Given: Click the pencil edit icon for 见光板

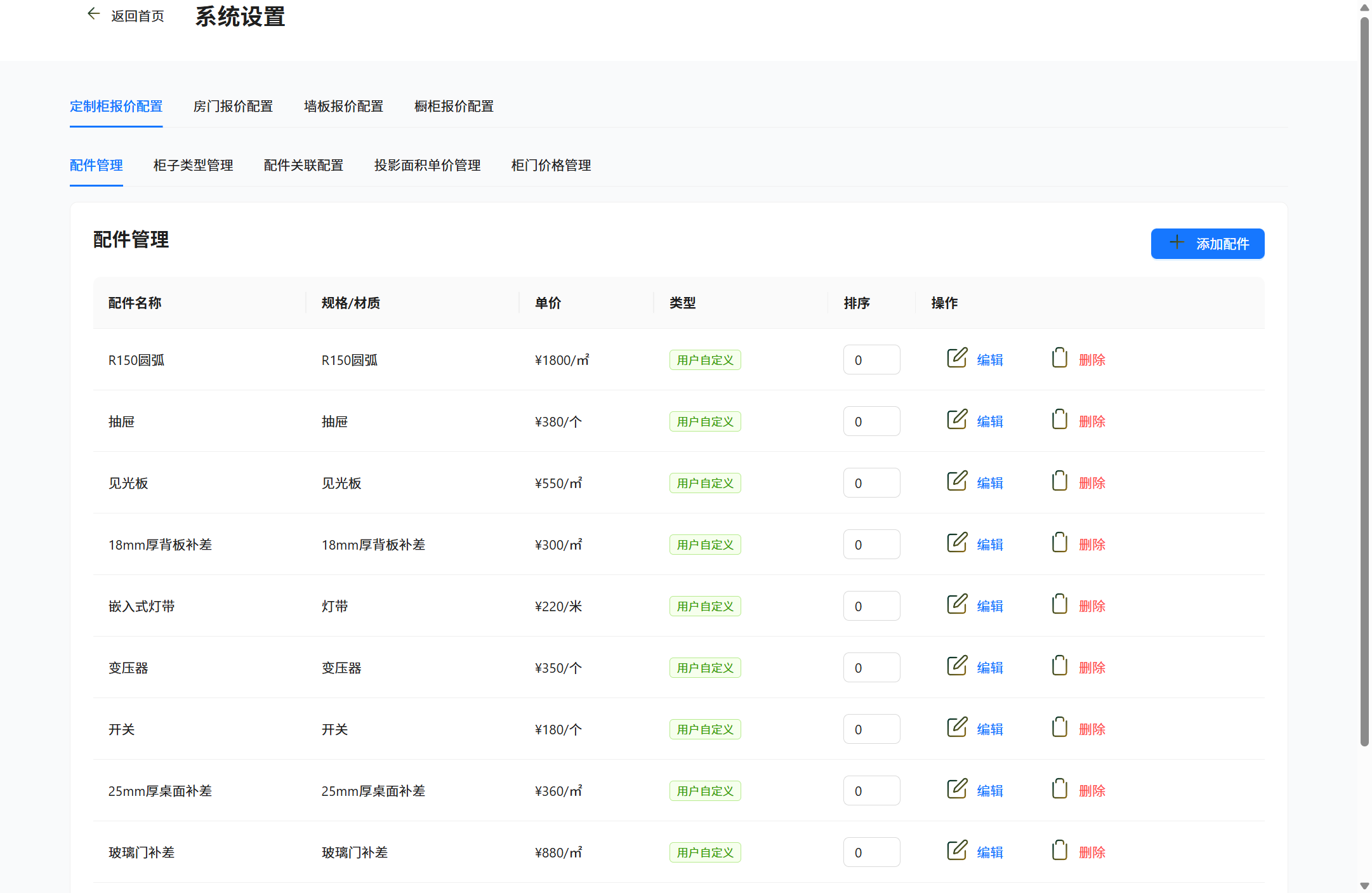Looking at the screenshot, I should pos(957,481).
